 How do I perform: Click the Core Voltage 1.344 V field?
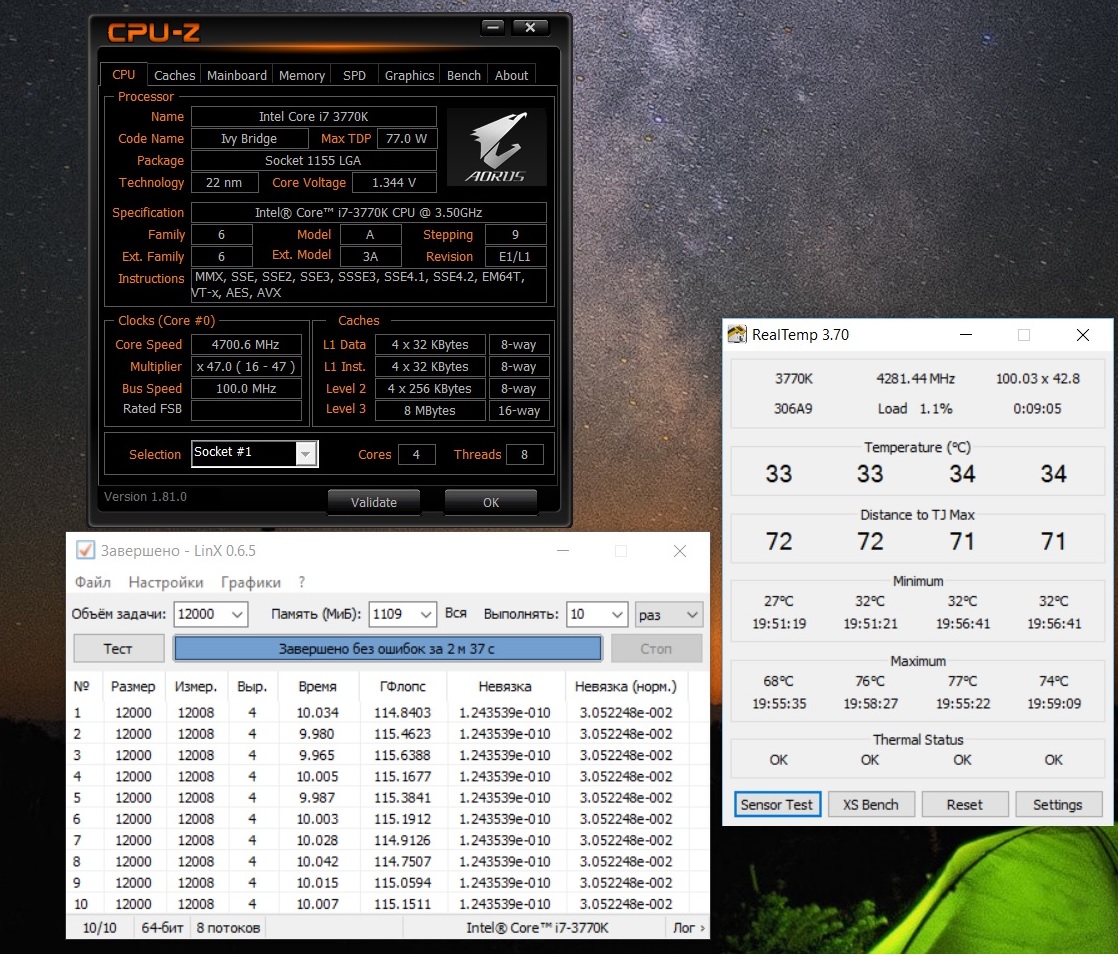(x=394, y=183)
